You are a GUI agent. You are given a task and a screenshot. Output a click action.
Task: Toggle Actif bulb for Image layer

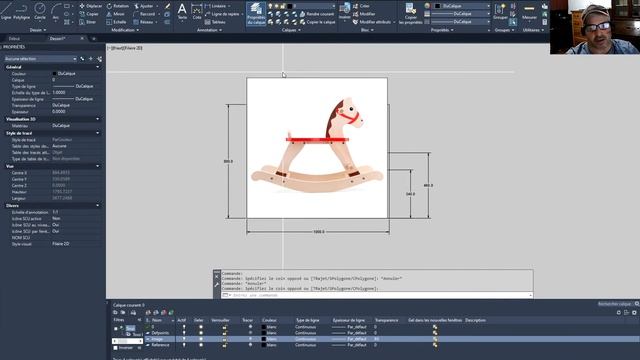pos(184,339)
